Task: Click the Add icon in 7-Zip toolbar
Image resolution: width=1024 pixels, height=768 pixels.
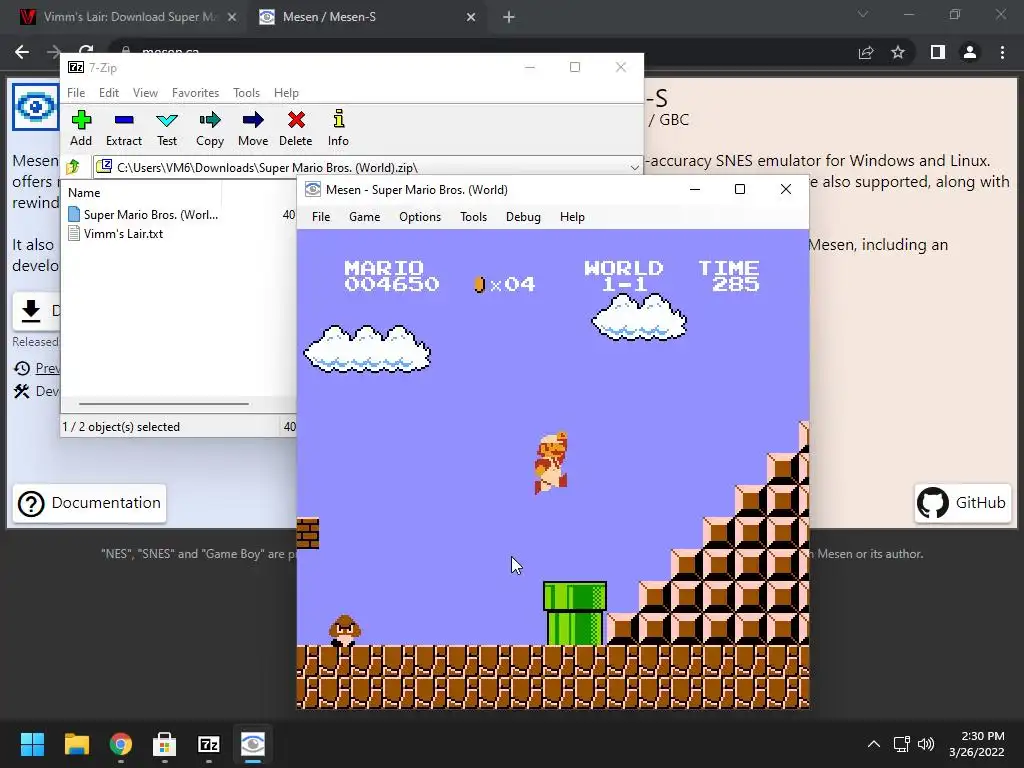Action: coord(81,120)
